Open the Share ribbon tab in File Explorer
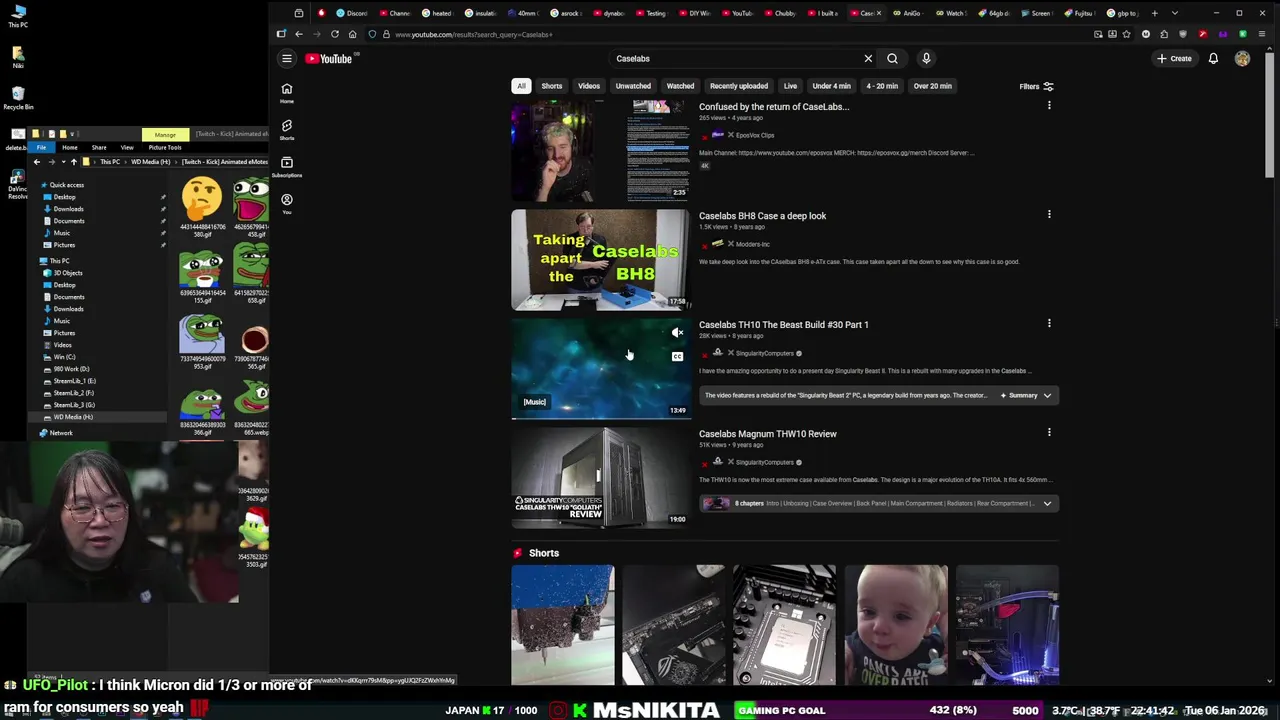1280x720 pixels. pyautogui.click(x=99, y=147)
